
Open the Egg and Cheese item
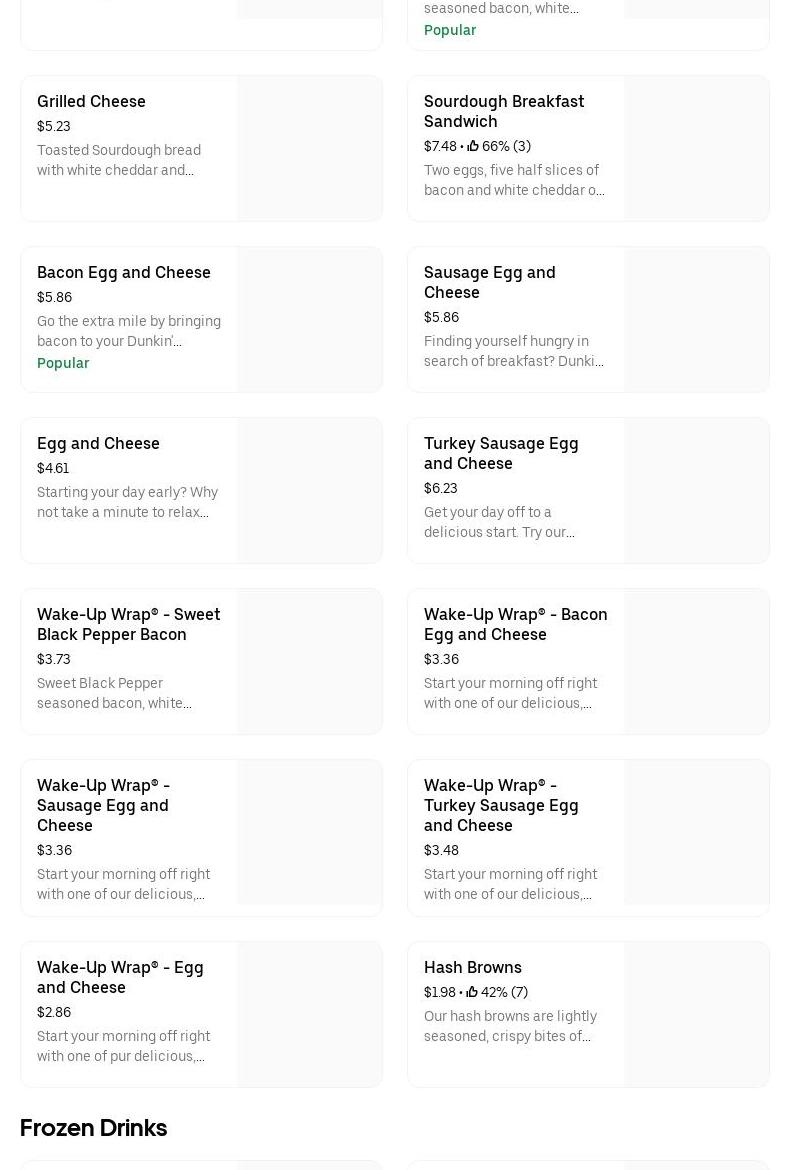tap(98, 444)
